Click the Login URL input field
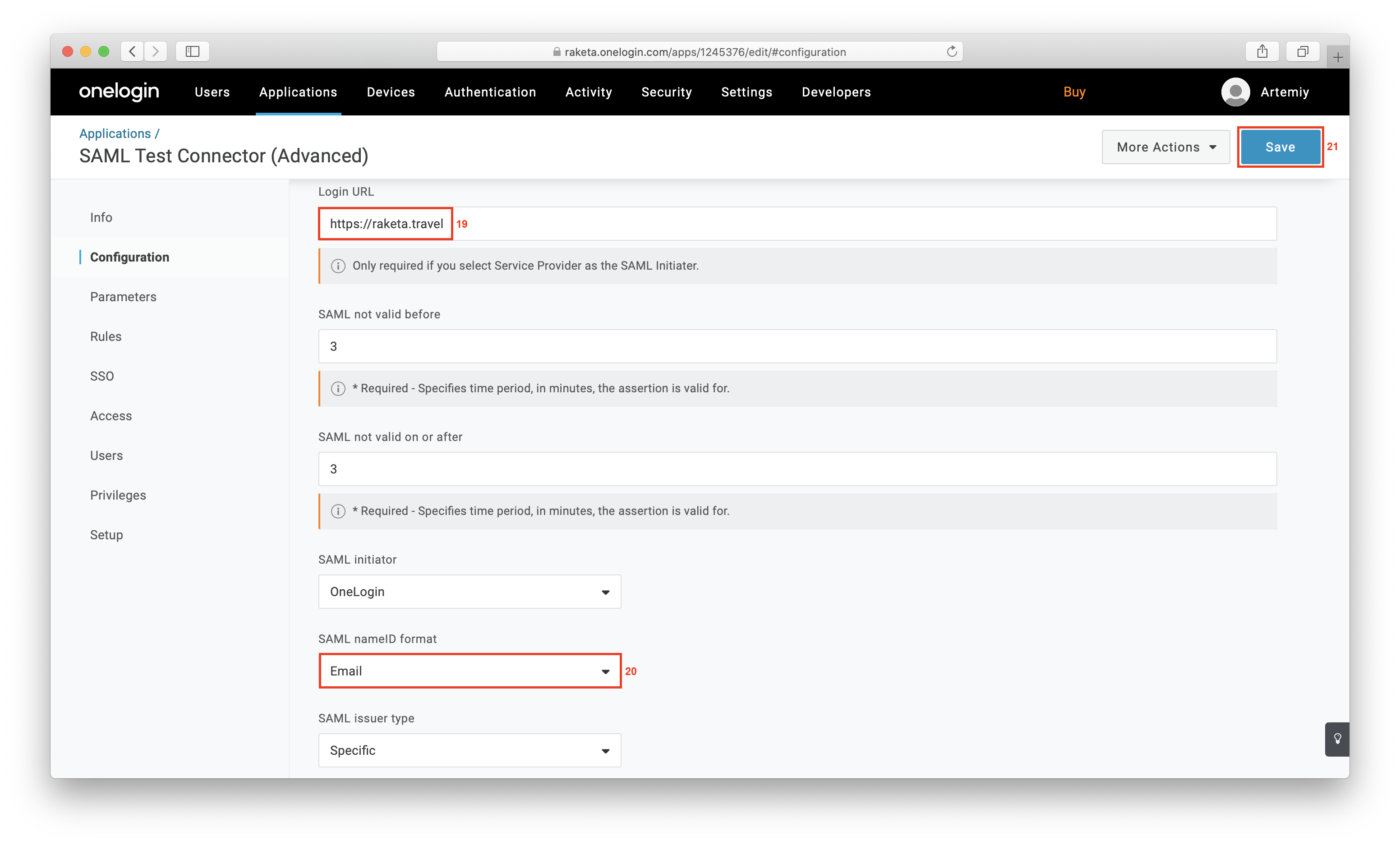The width and height of the screenshot is (1400, 845). pyautogui.click(x=796, y=224)
